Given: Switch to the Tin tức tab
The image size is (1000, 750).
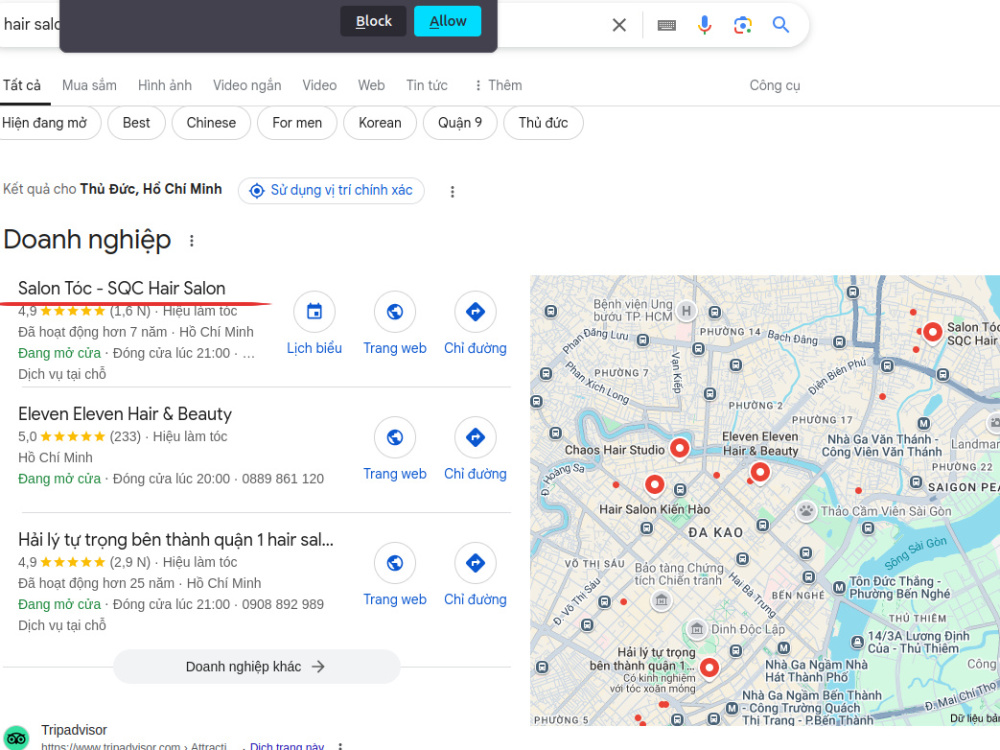Looking at the screenshot, I should click(427, 85).
